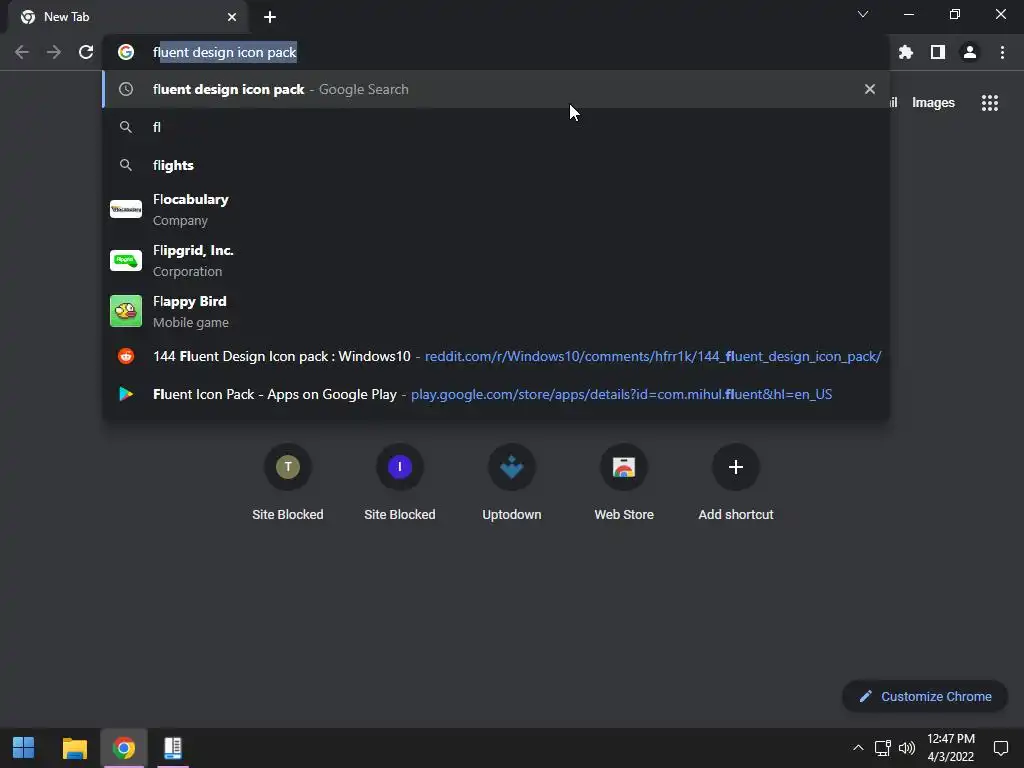Open the Google apps grid
Screen dimensions: 1024x768
point(990,103)
